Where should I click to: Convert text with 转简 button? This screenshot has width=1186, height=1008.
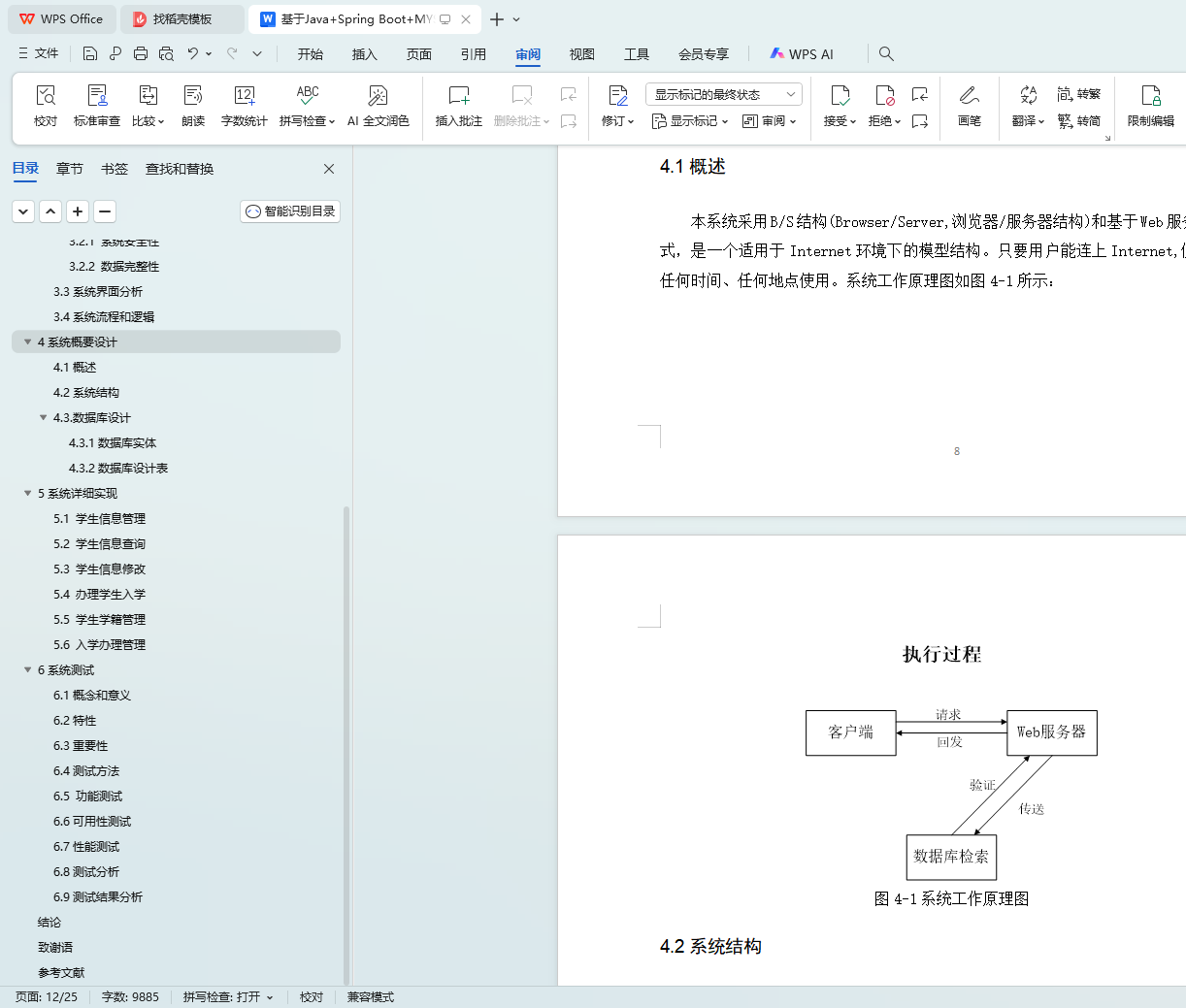(1079, 121)
